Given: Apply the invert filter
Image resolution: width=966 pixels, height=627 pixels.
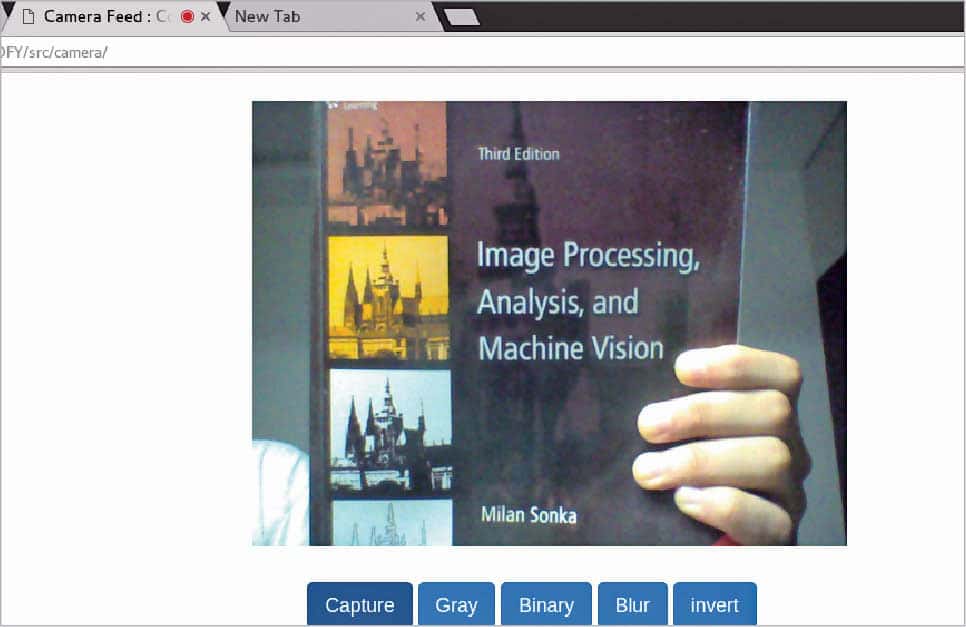Looking at the screenshot, I should coord(714,605).
